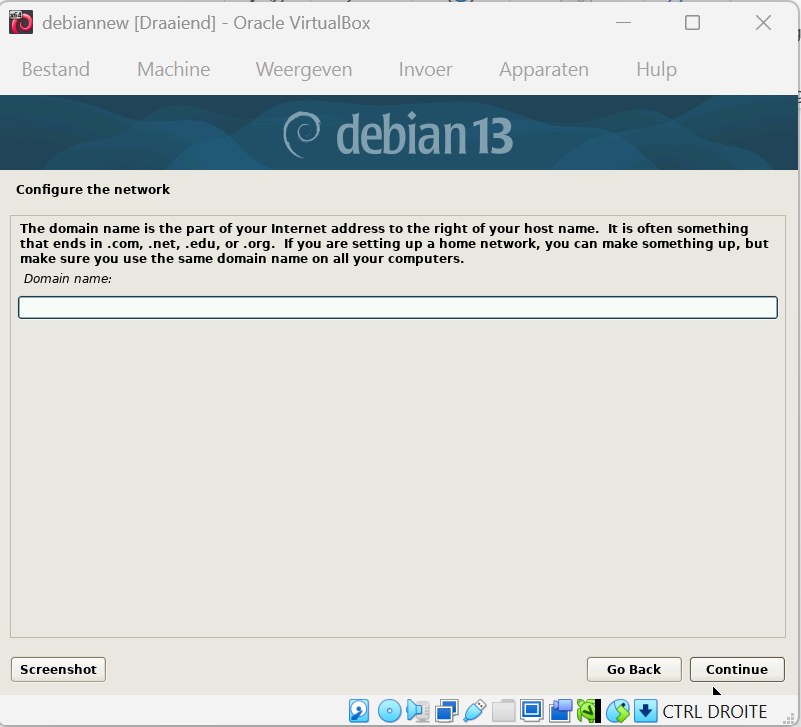This screenshot has width=801, height=727.
Task: Maximize the VirtualBox window
Action: point(692,22)
